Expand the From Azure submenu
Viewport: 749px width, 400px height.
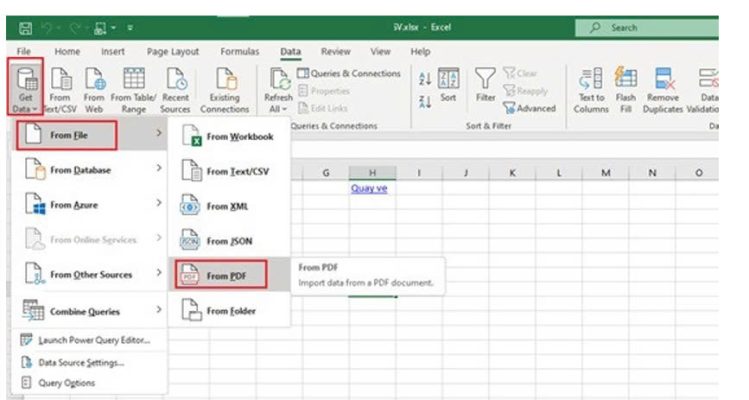click(x=90, y=205)
